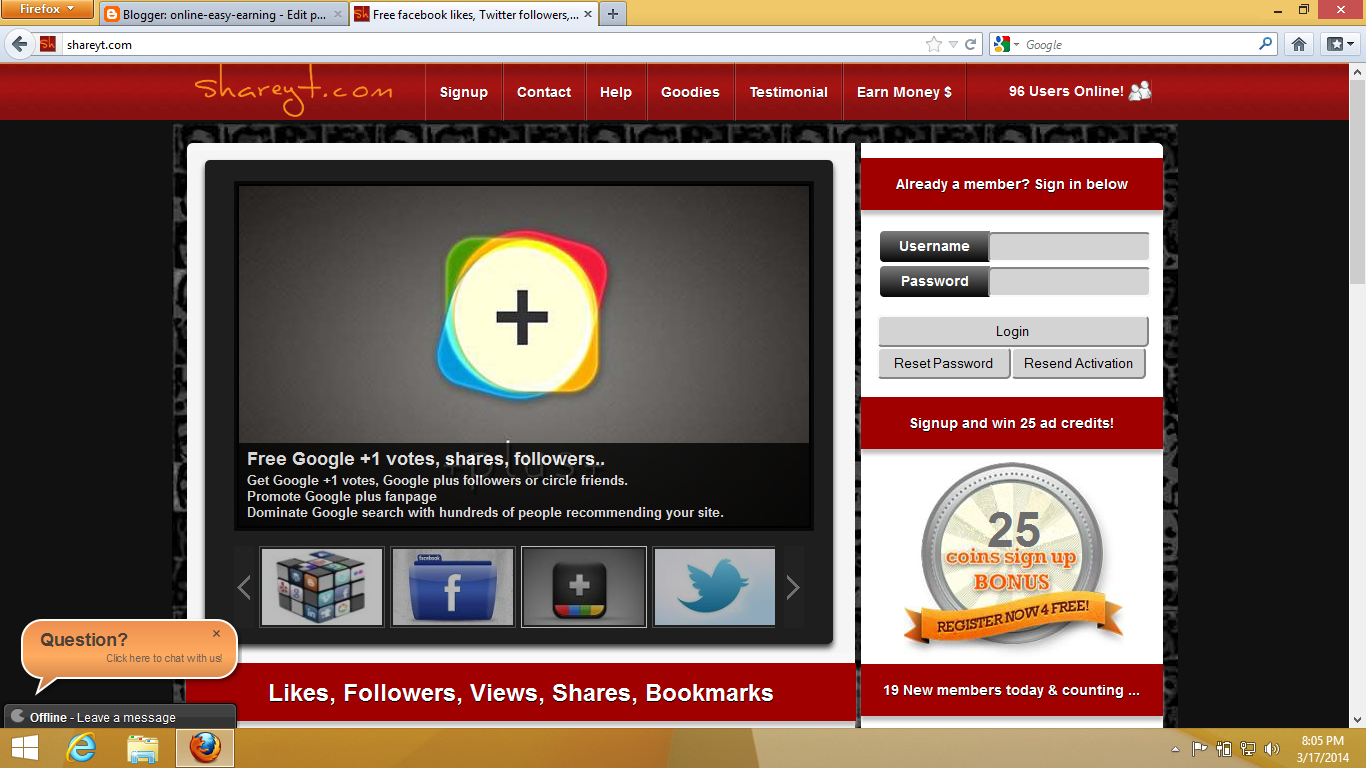Click the network tray icon
Screen dimensions: 1366x768
coord(1248,748)
